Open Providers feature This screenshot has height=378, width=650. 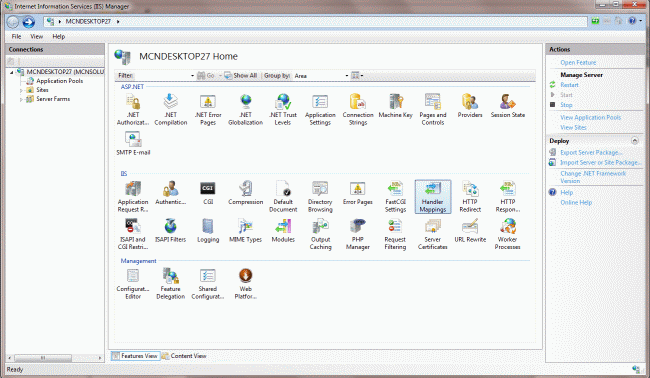[470, 106]
